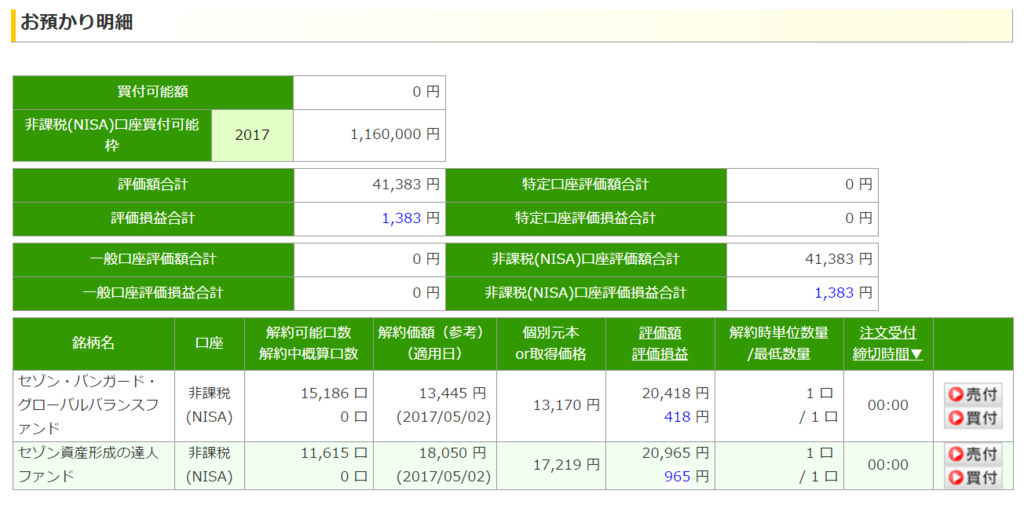Click the 評価額合計 value 41,383 円
Viewport: 1024px width, 505px height.
coord(406,185)
